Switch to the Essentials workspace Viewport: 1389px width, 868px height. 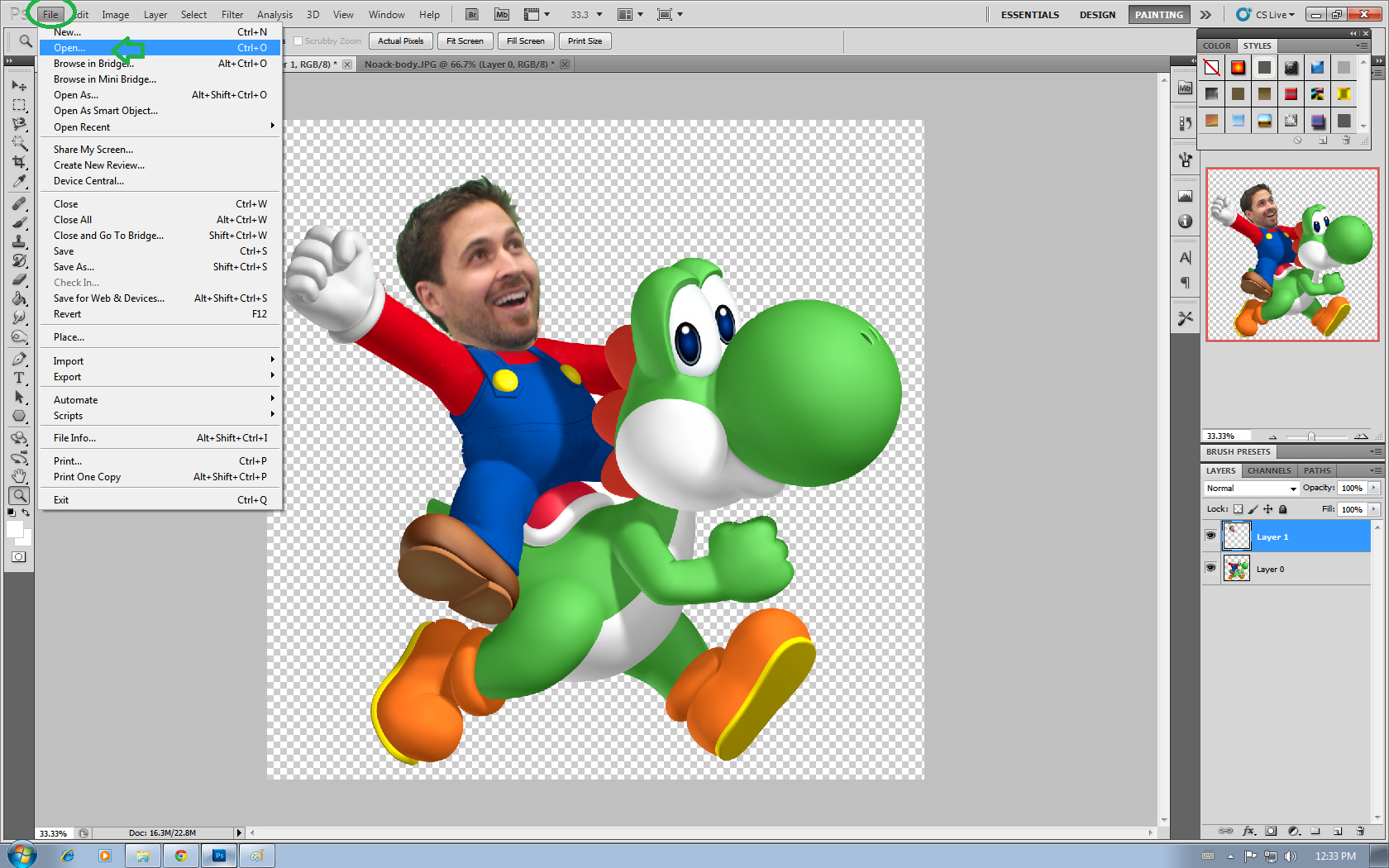1029,15
